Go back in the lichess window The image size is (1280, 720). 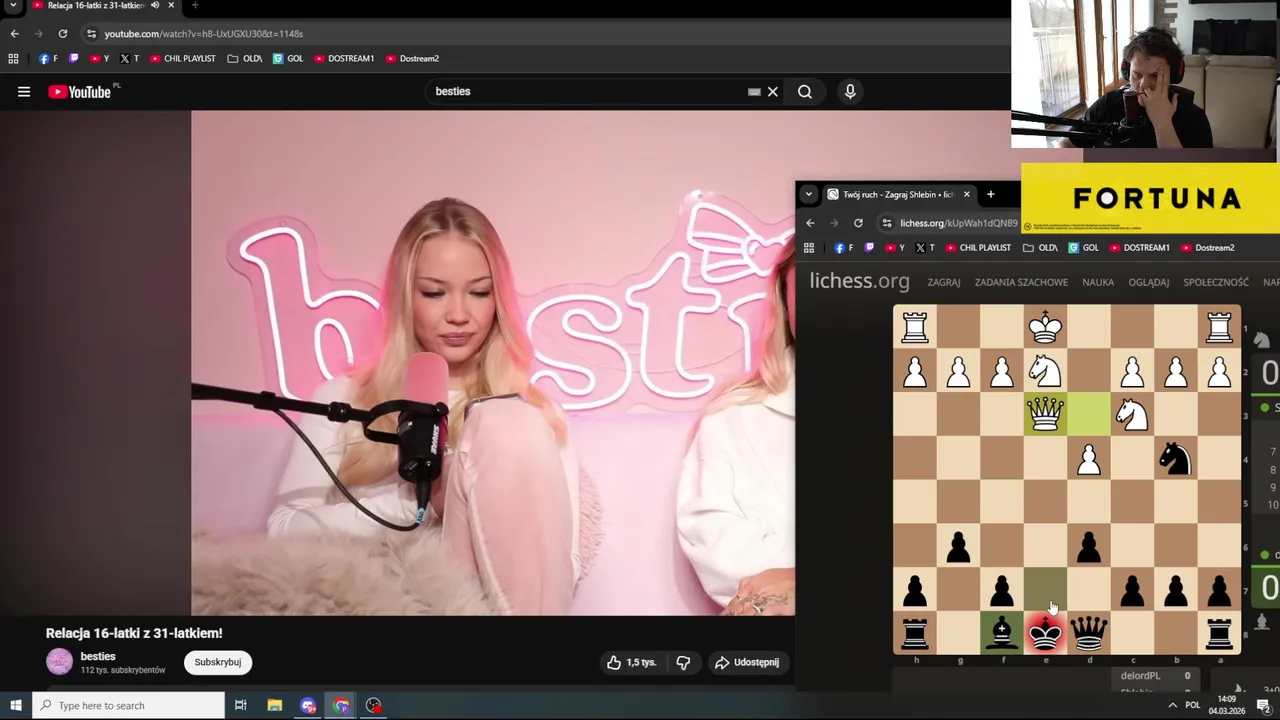tap(810, 223)
